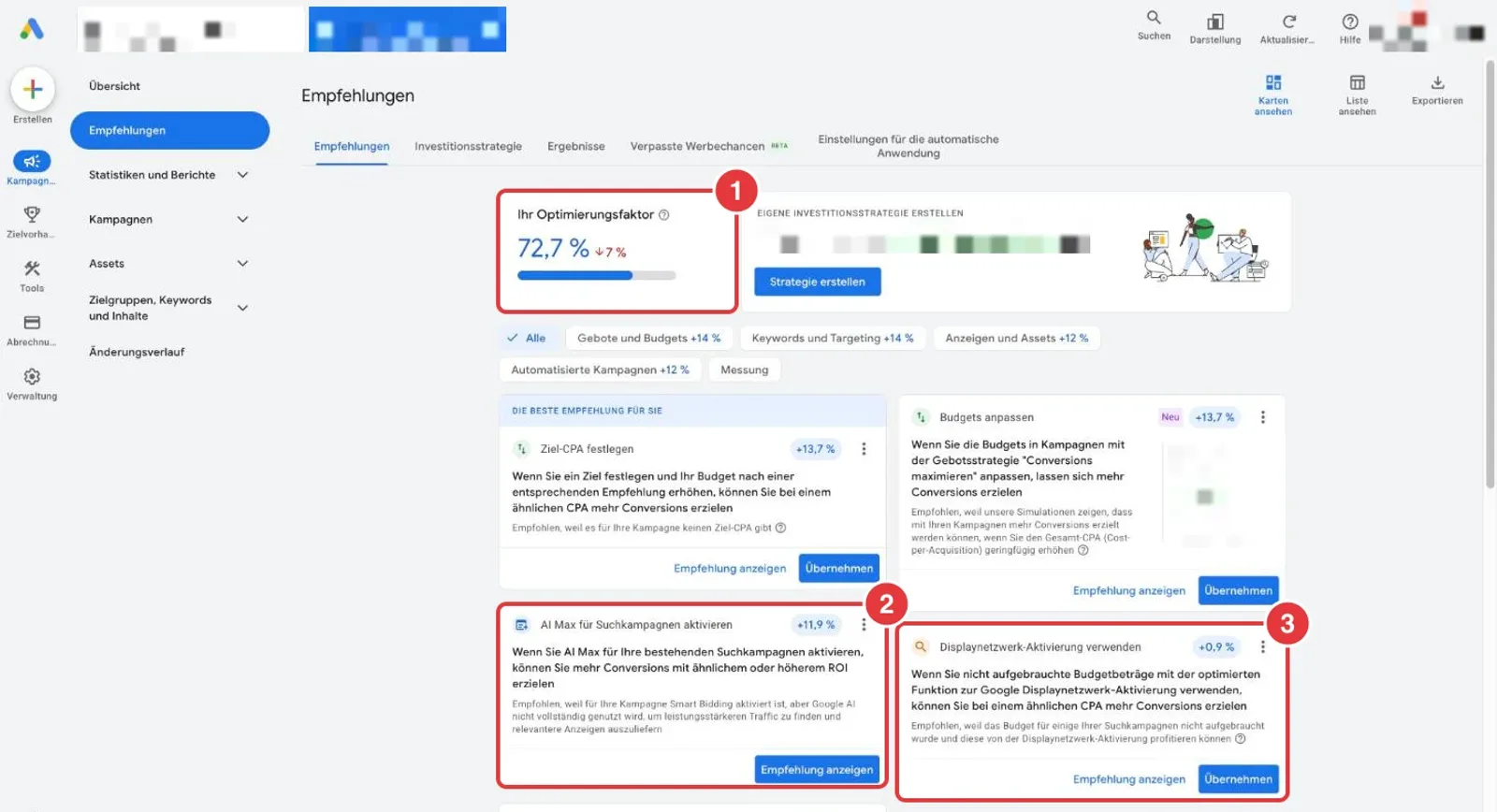Filter by Messung chip
1497x812 pixels.
point(745,370)
